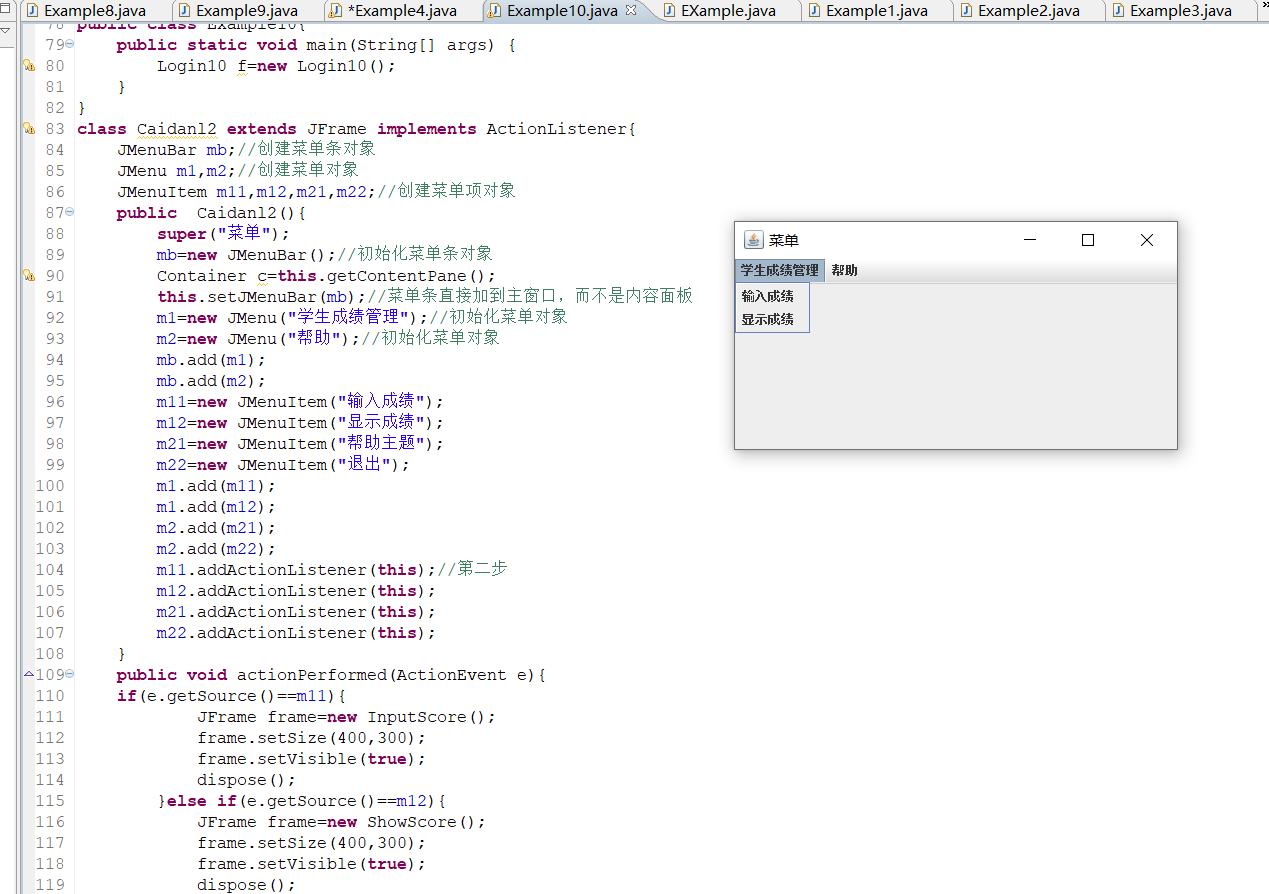Fold the actionPerformed method at line 109
Viewport: 1269px width, 894px height.
(69, 675)
